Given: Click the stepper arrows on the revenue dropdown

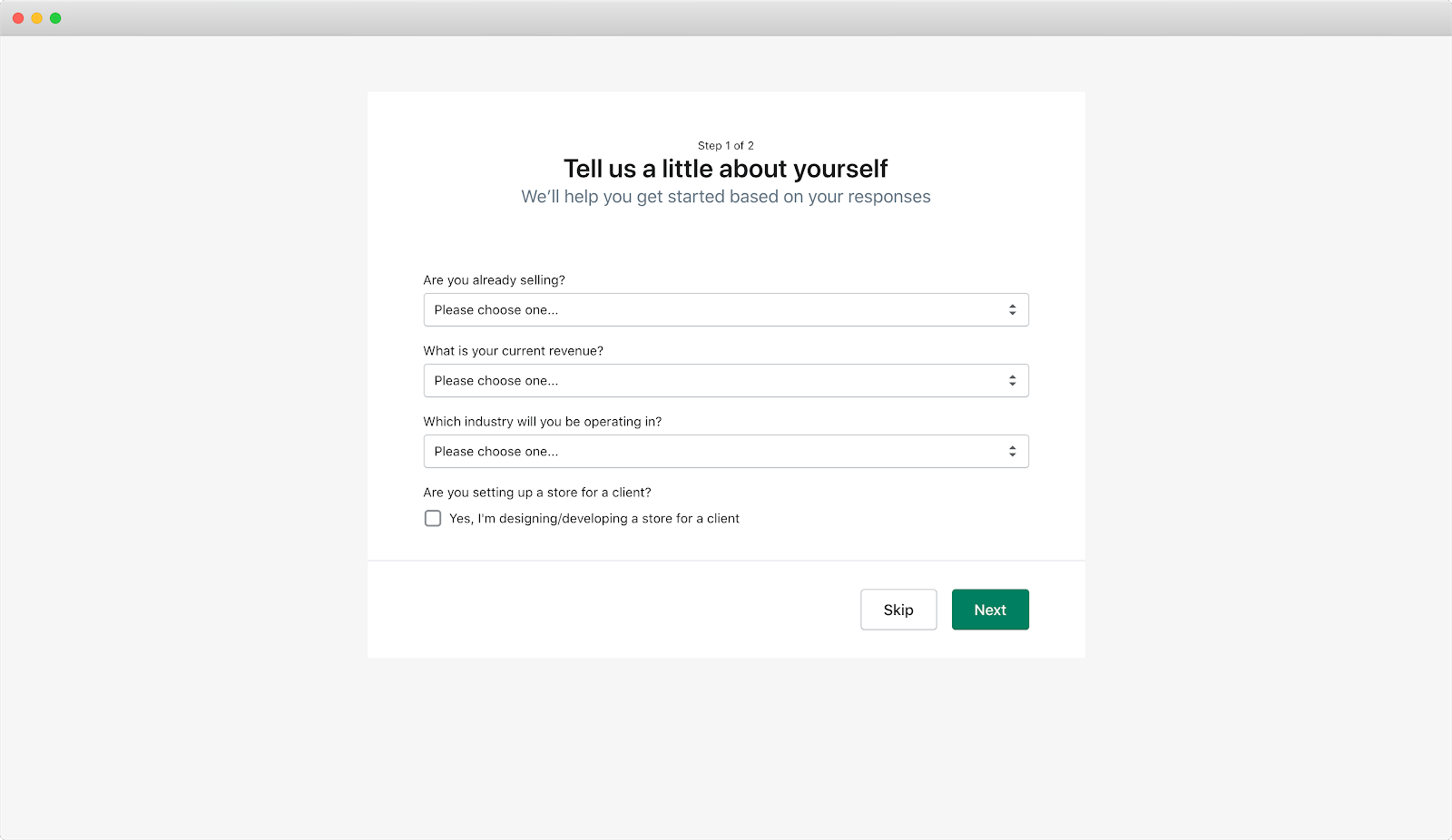Looking at the screenshot, I should [x=1012, y=380].
